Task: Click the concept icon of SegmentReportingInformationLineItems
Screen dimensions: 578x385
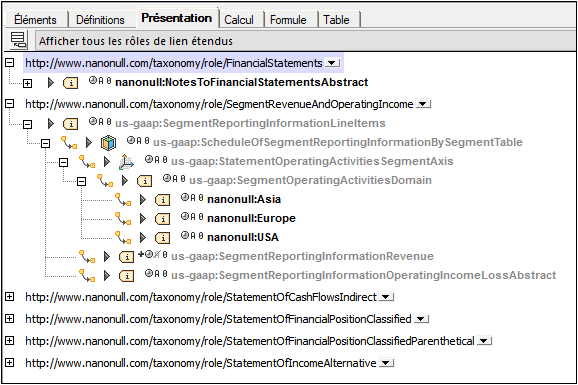Action: pyautogui.click(x=70, y=124)
